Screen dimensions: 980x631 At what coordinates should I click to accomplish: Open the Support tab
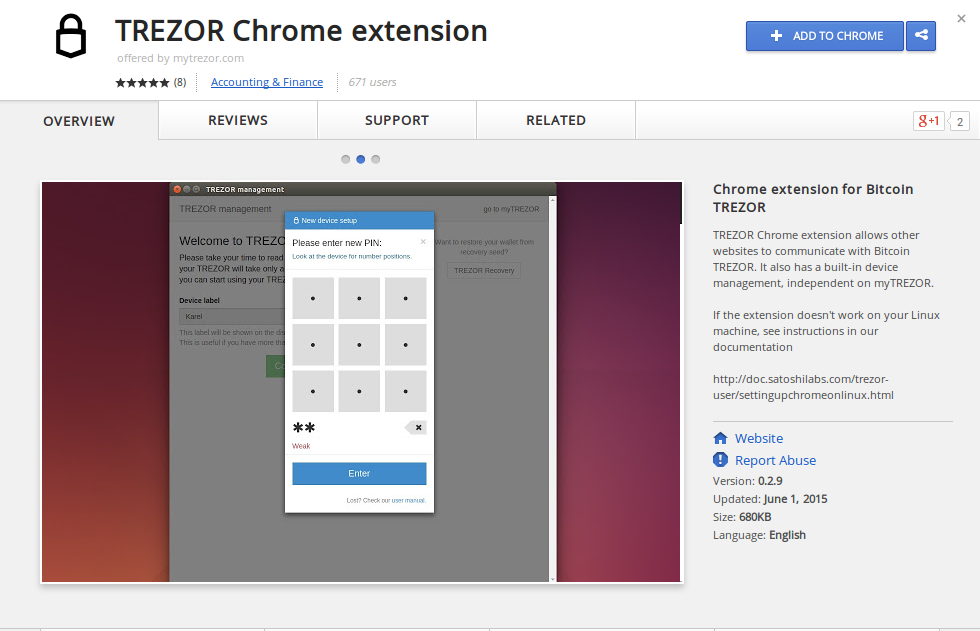pyautogui.click(x=397, y=121)
